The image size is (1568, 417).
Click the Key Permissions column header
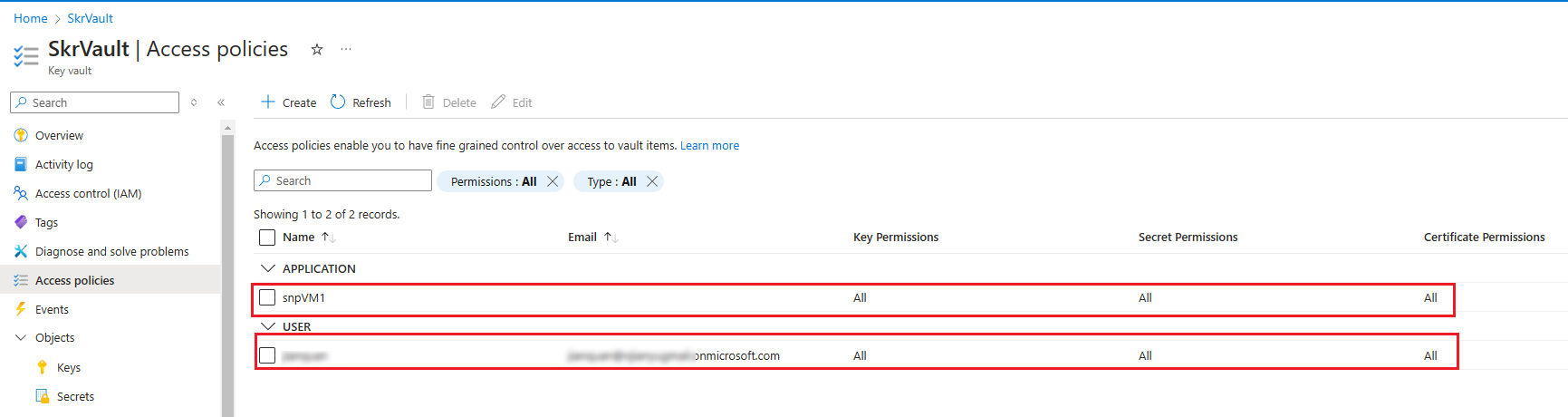(896, 238)
